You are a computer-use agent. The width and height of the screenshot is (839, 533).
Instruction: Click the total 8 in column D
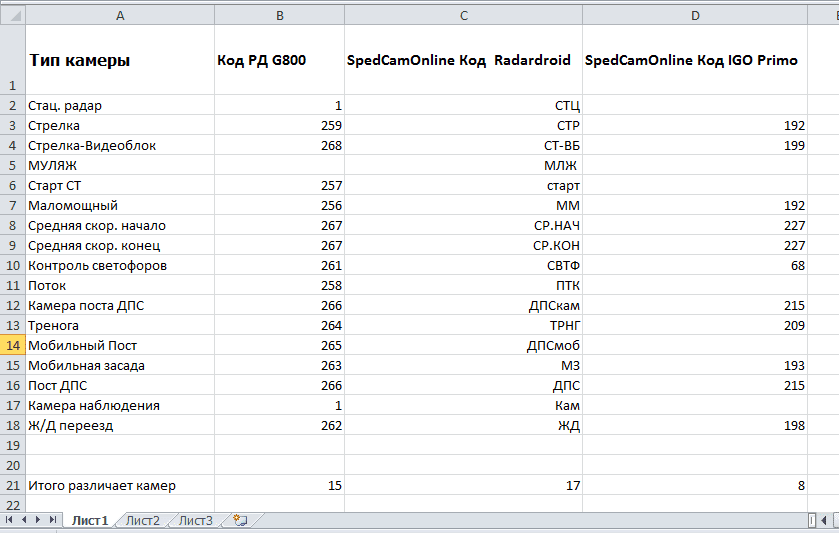(695, 485)
